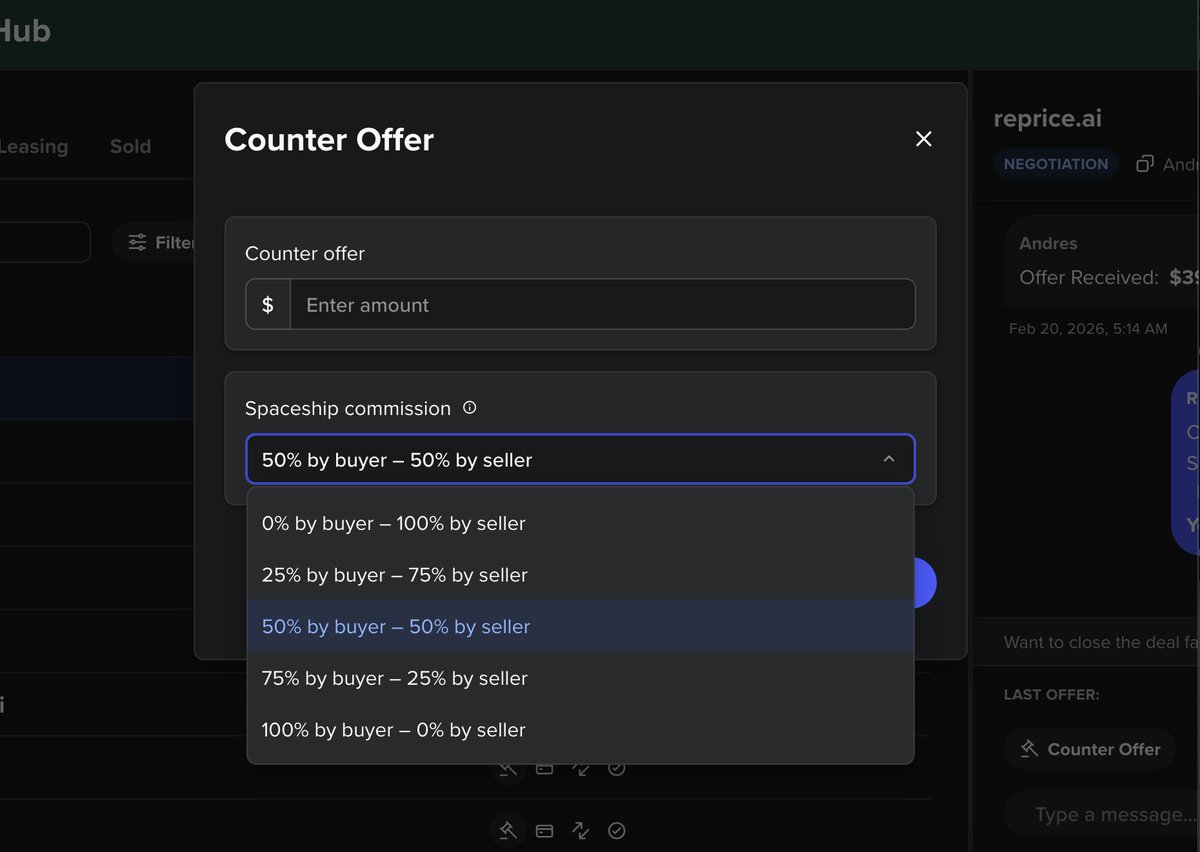The height and width of the screenshot is (852, 1200).
Task: Click the Andres Offer Received message
Action: click(x=1102, y=261)
